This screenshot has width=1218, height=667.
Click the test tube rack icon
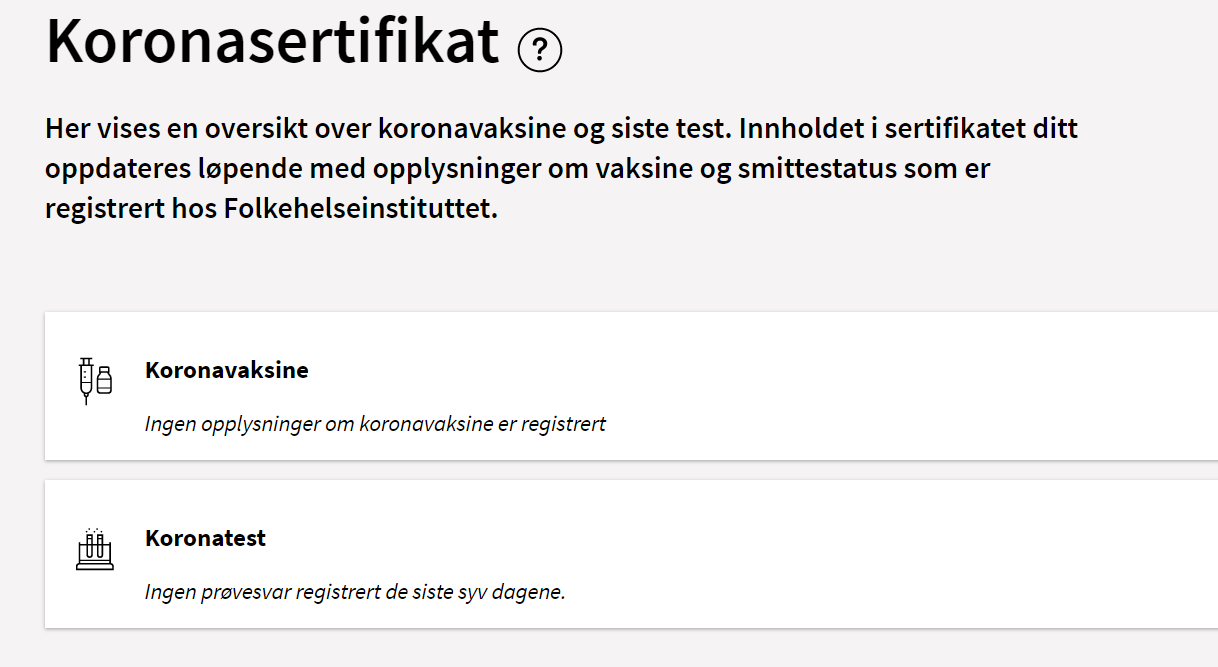(94, 549)
